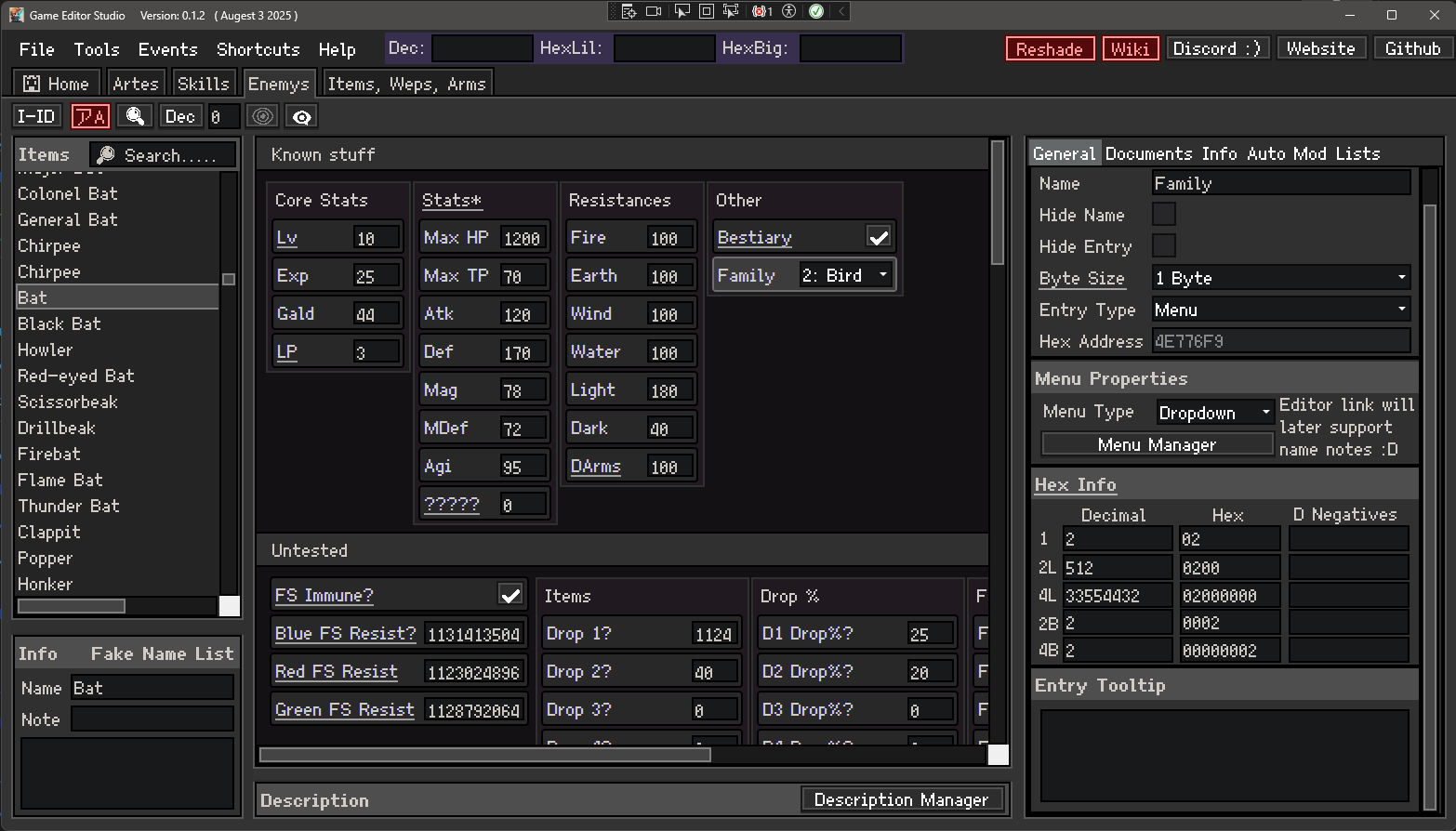Click the camera icon in debug toolbar
Image resolution: width=1456 pixels, height=831 pixels.
click(655, 11)
